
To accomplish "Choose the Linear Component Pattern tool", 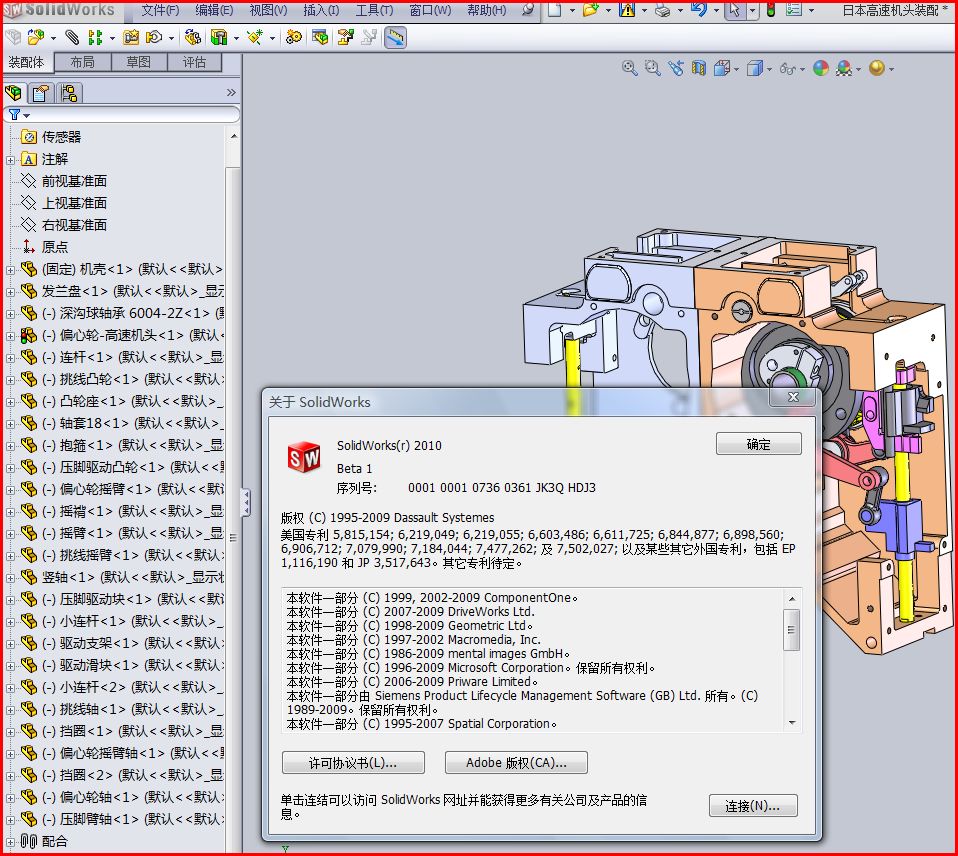I will [x=95, y=38].
